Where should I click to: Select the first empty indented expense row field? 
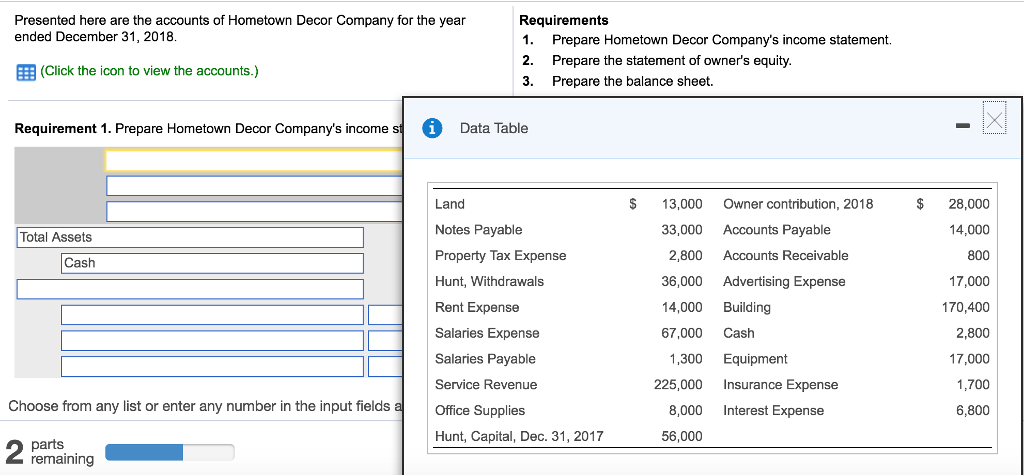[212, 315]
